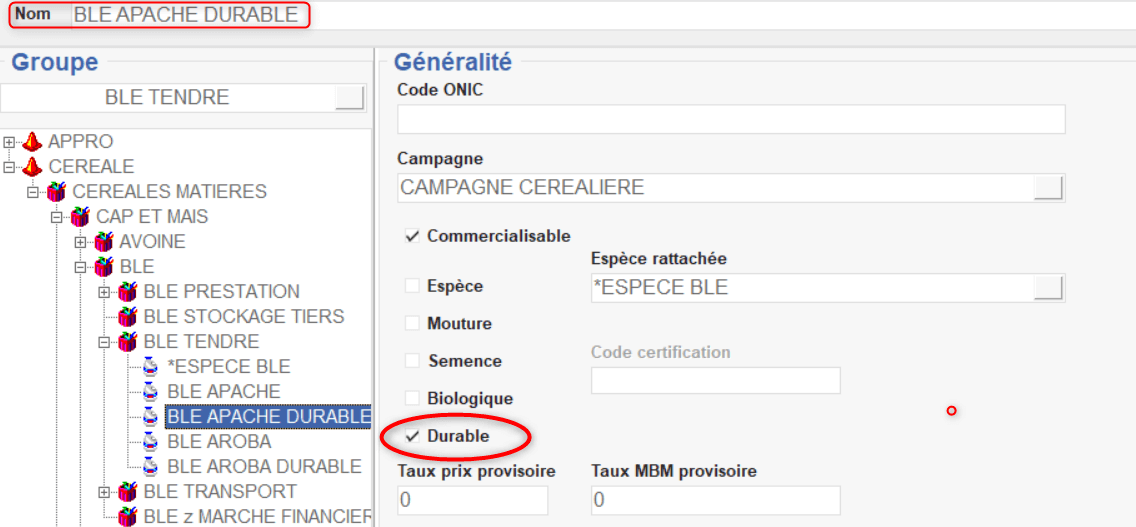This screenshot has height=527, width=1136.
Task: Click the gift box icon beside CEREALES MATIERES
Action: tap(57, 192)
